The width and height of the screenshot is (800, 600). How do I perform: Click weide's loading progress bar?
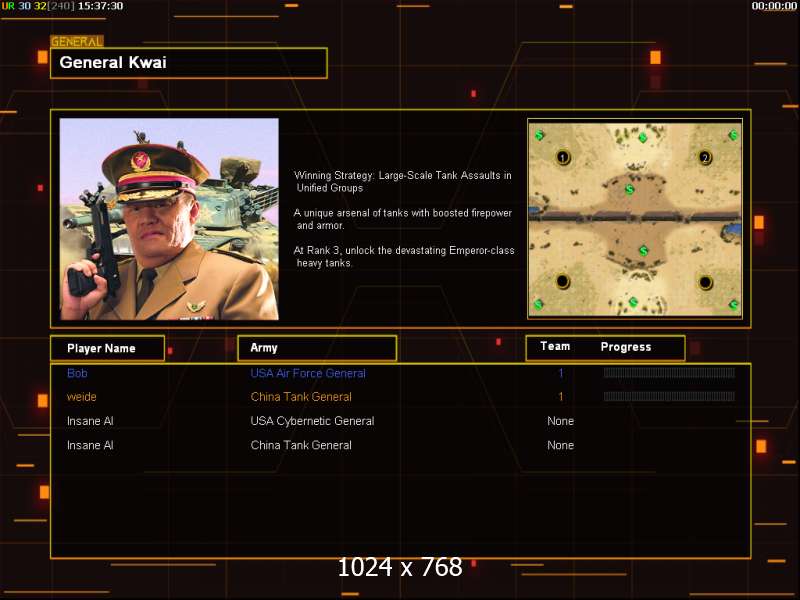(669, 396)
